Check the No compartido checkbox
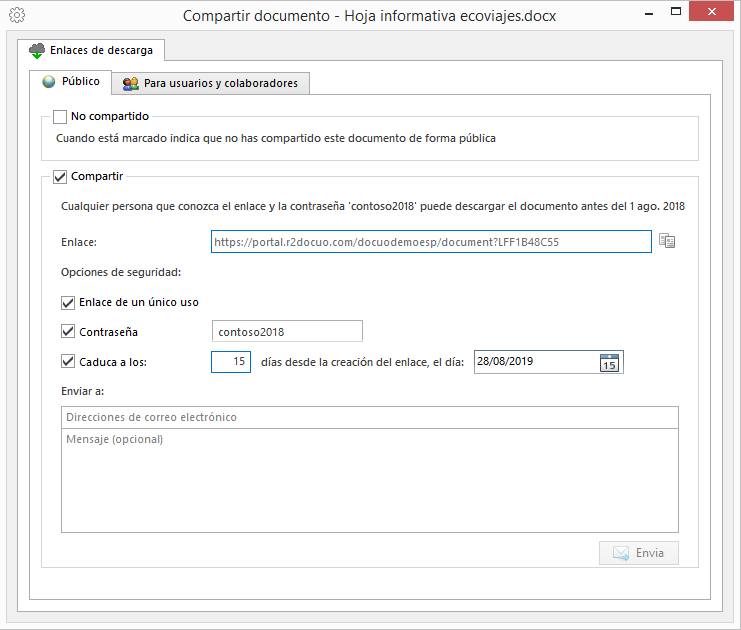Viewport: 741px width, 630px height. (x=60, y=117)
